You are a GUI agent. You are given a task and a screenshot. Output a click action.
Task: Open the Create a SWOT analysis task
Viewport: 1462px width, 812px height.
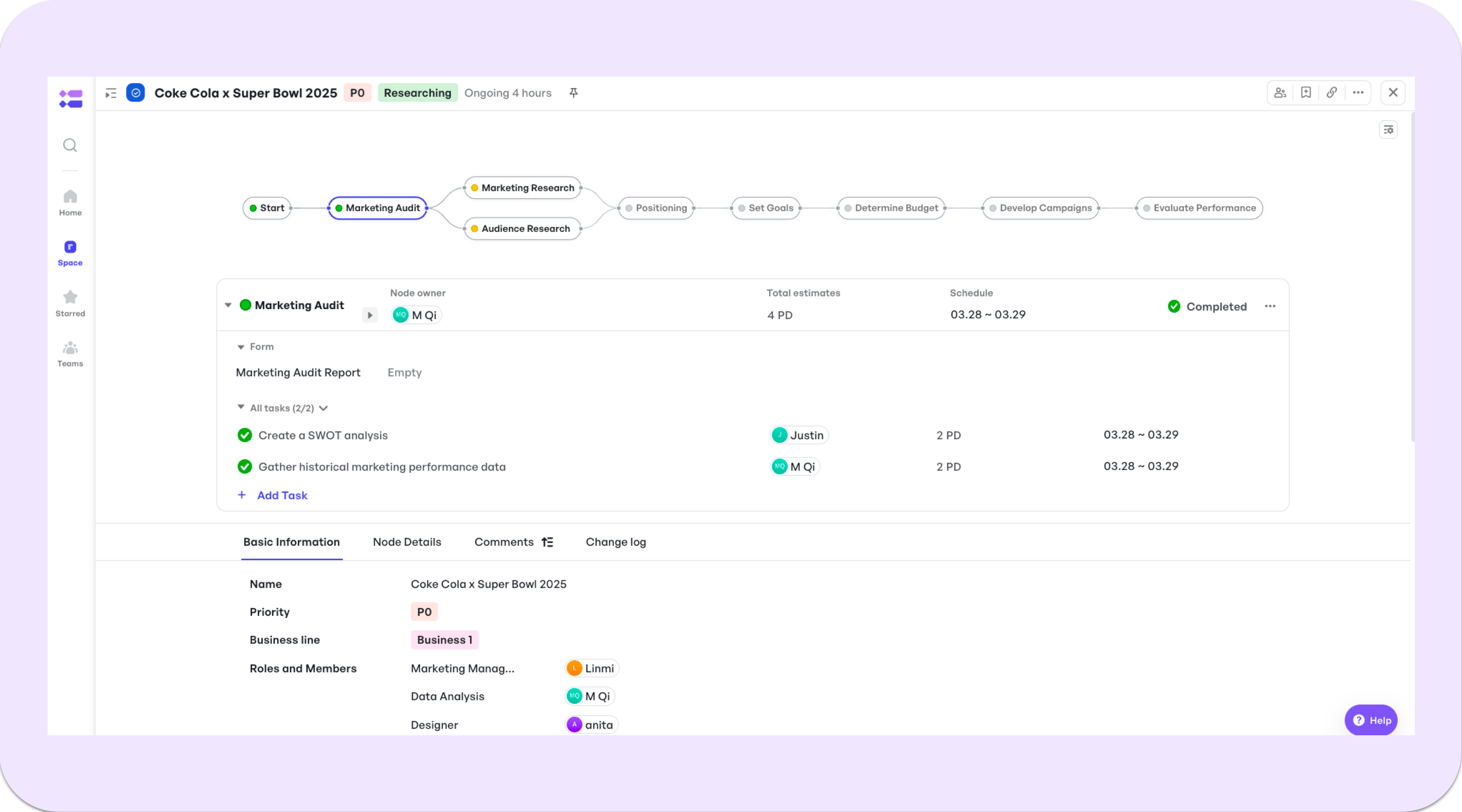point(323,436)
